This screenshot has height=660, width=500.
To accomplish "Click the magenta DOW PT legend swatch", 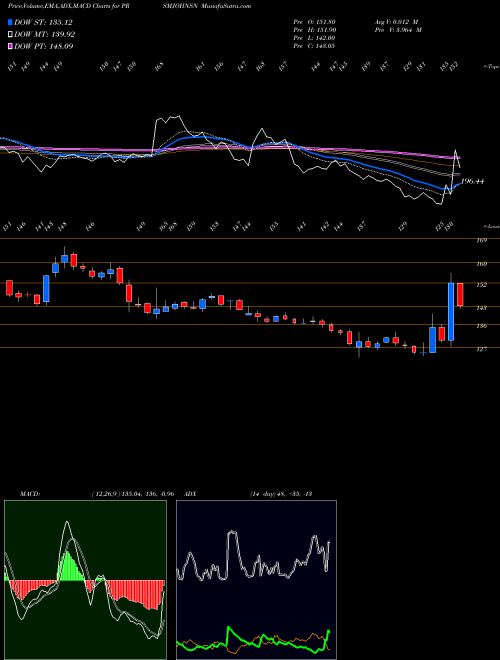I will click(10, 46).
